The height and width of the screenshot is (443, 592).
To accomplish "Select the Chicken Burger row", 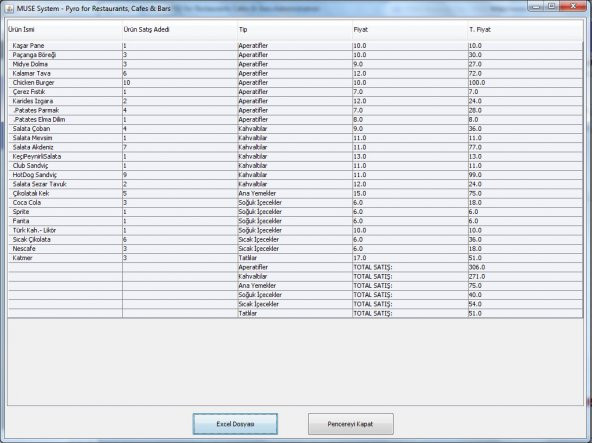I will click(295, 83).
